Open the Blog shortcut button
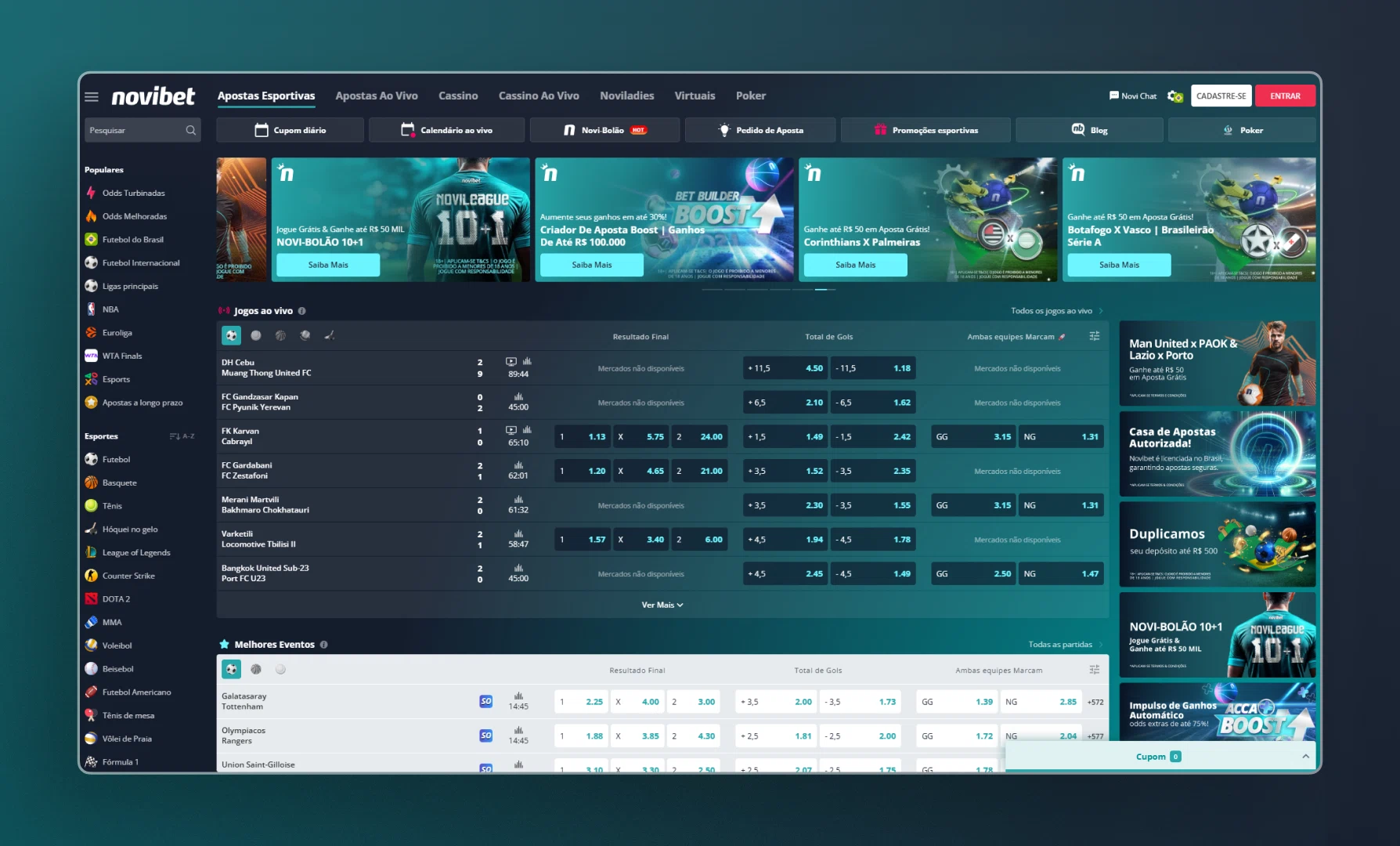Image resolution: width=1400 pixels, height=846 pixels. point(1089,130)
